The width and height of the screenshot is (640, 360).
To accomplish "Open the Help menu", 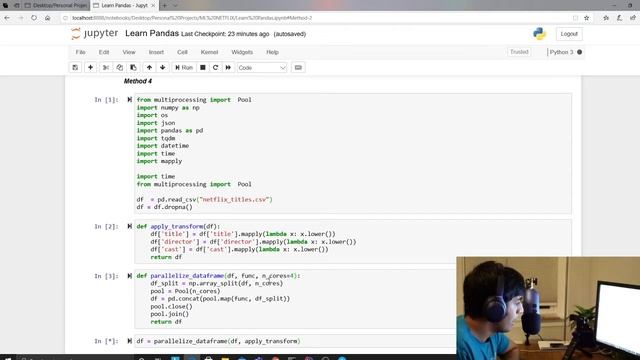I will pos(272,52).
